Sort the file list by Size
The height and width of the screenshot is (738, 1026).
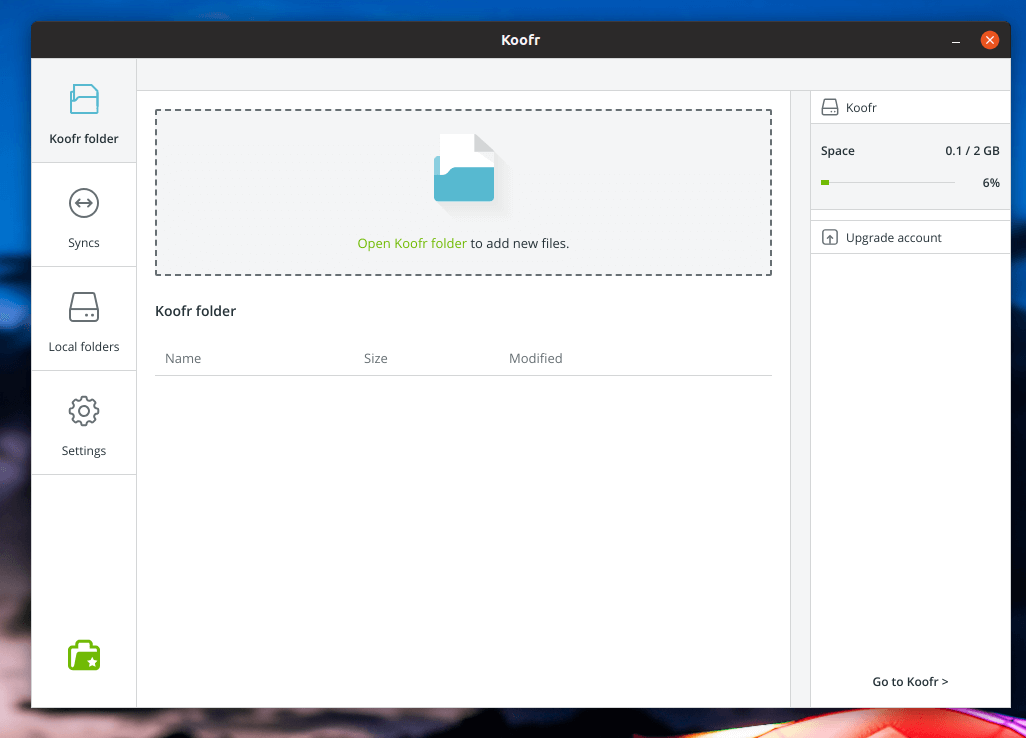375,358
